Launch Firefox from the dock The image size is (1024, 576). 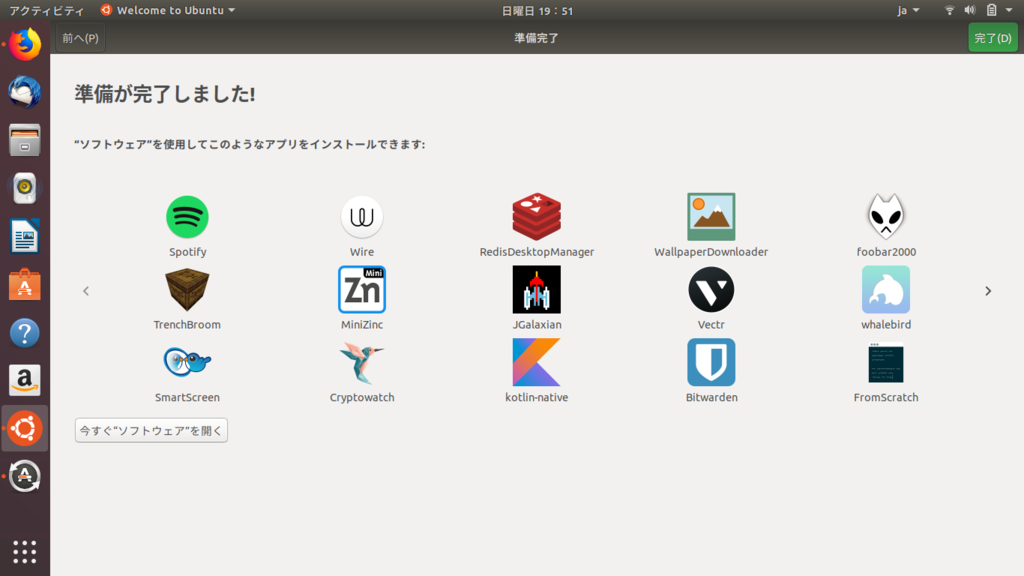[25, 44]
